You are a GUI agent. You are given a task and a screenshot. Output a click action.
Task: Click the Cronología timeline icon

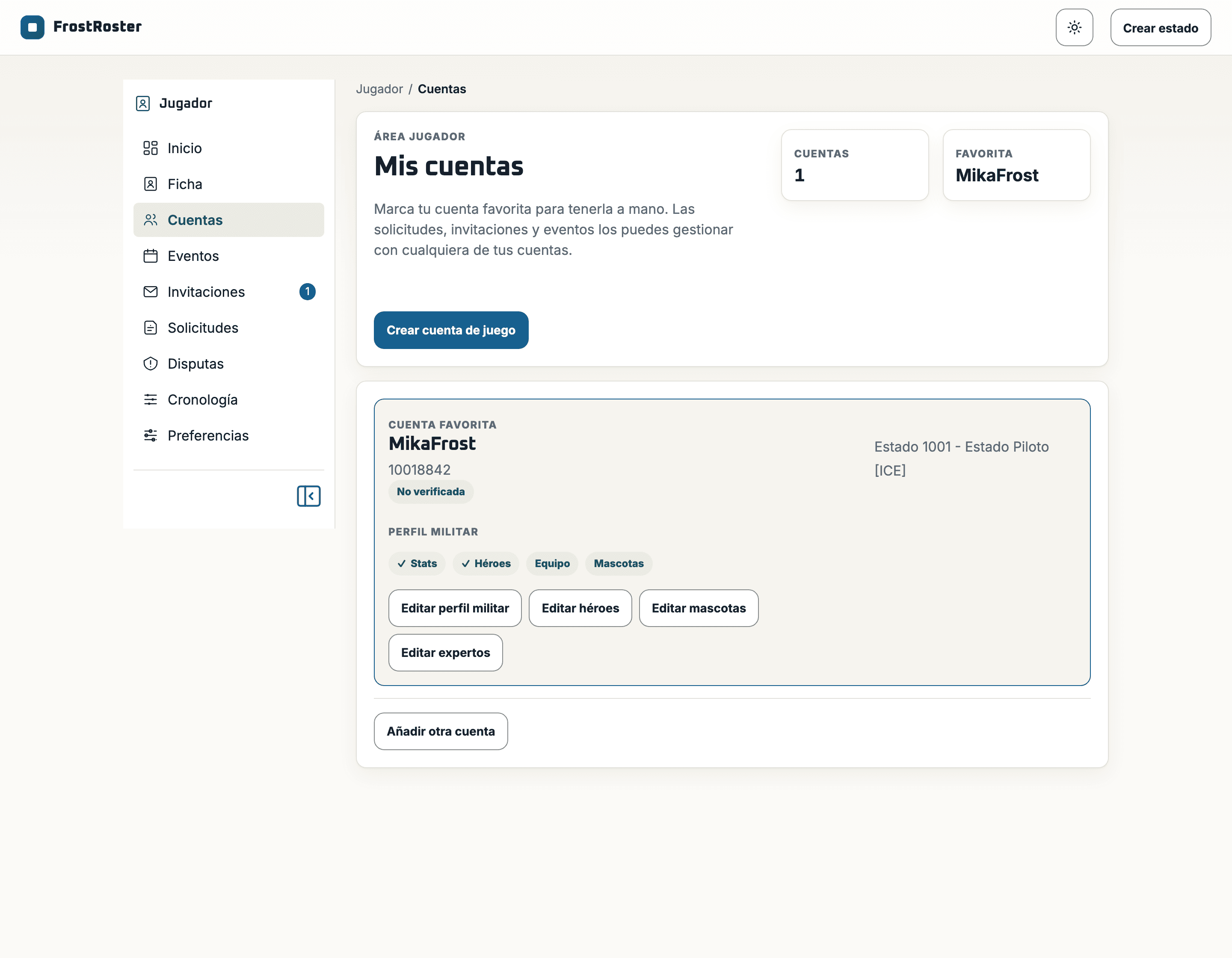[x=151, y=400]
